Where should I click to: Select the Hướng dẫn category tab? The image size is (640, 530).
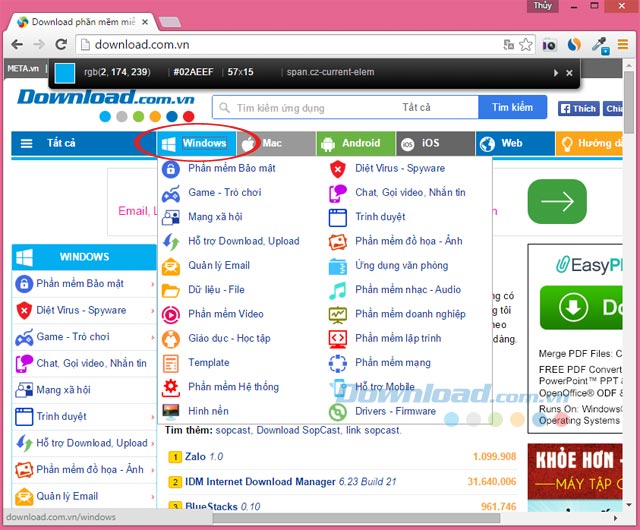tap(589, 143)
